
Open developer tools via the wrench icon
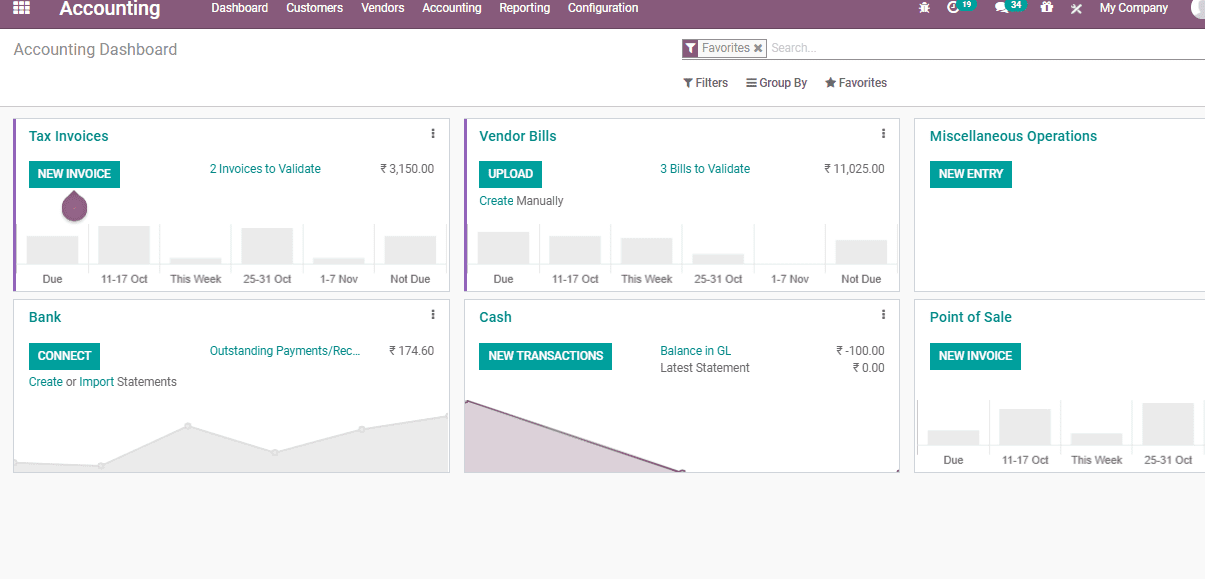[1076, 8]
